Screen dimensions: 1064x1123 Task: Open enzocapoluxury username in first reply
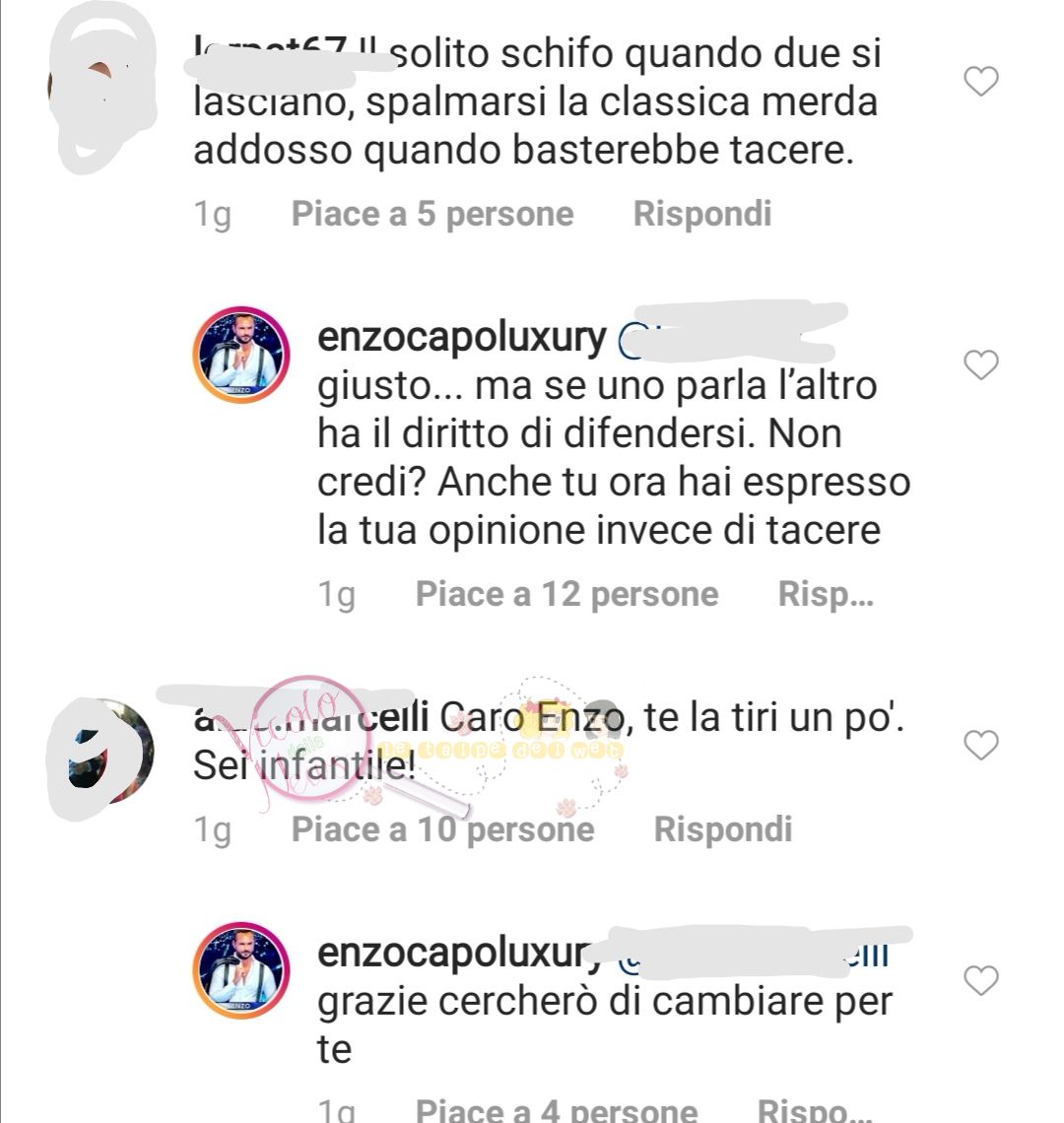point(462,338)
